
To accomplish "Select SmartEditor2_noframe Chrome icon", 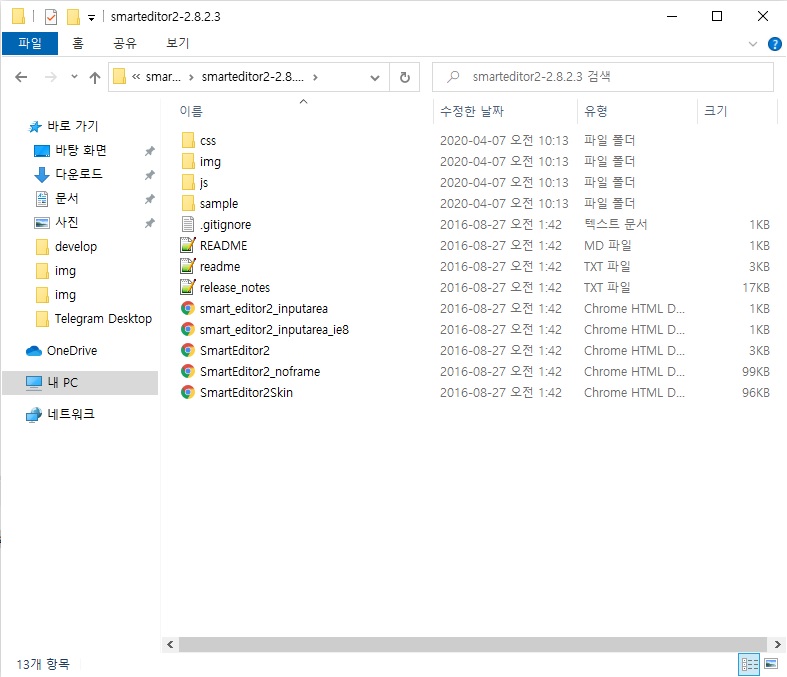I will 188,372.
